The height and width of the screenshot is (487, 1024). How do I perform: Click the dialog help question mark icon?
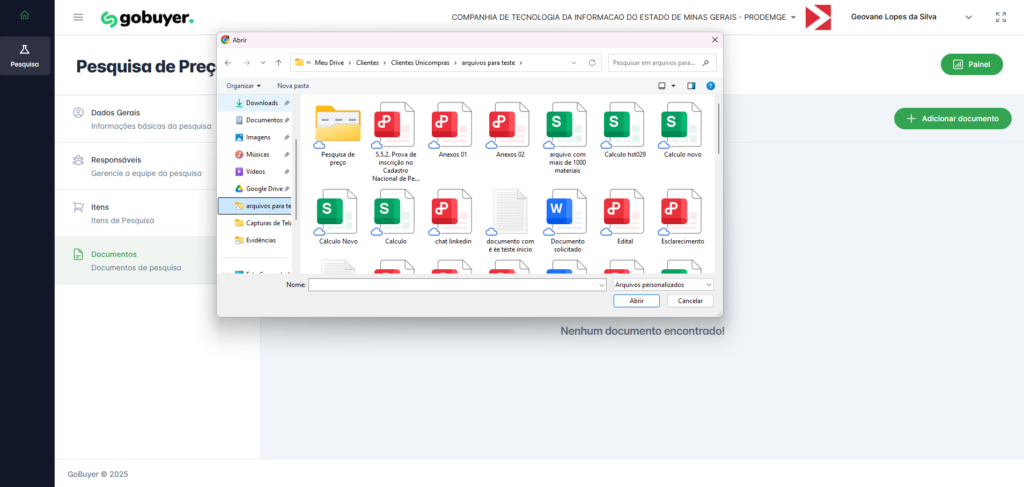click(710, 86)
